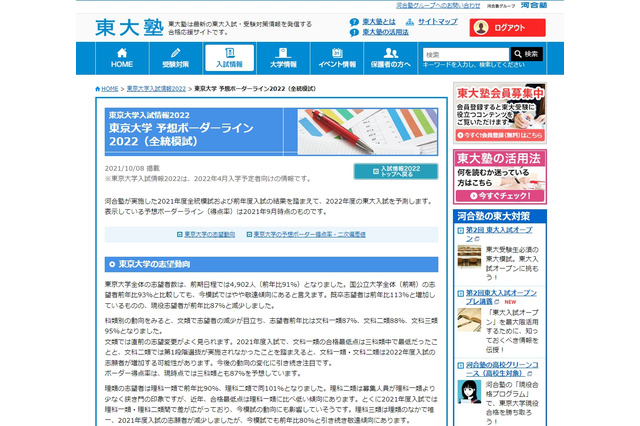Click arrow icon beside 第2回 東大入試オープン
The image size is (640, 426).
pyautogui.click(x=461, y=231)
